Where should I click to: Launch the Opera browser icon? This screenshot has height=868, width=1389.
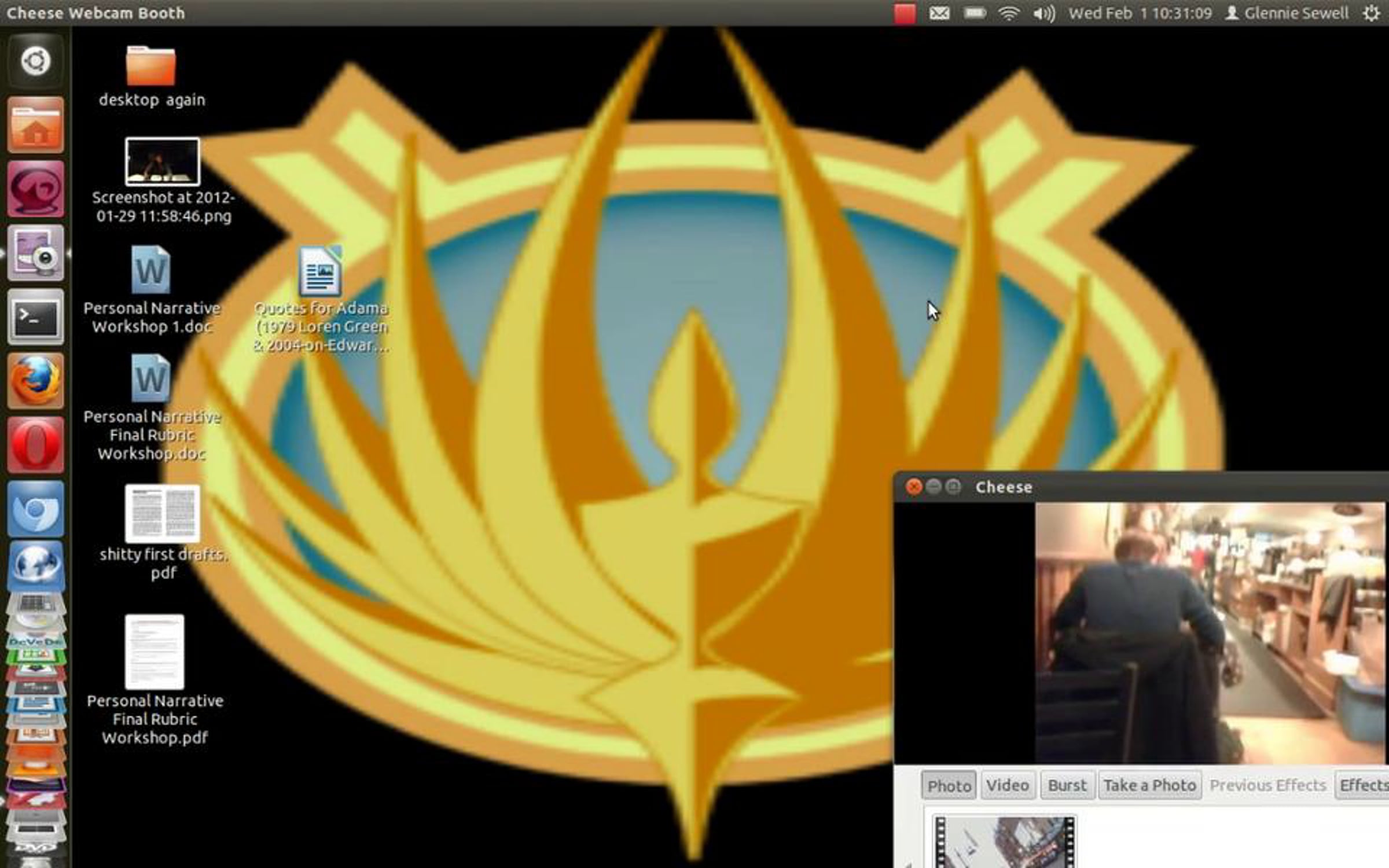pos(35,444)
